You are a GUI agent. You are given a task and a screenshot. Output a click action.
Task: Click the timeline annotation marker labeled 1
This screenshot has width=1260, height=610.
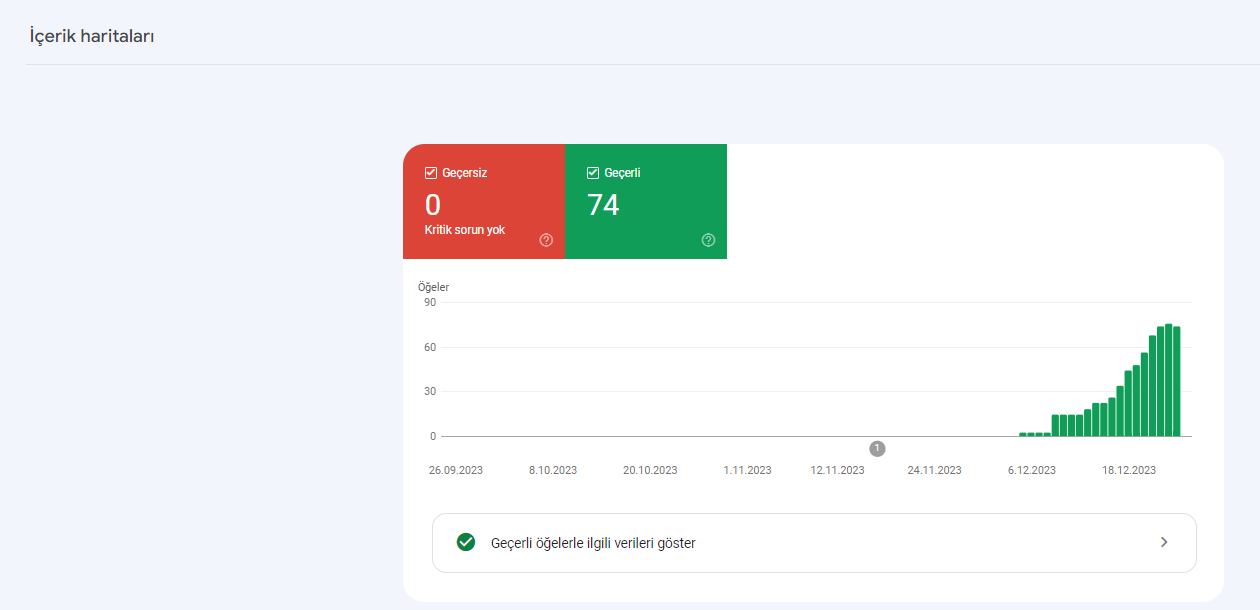(877, 449)
